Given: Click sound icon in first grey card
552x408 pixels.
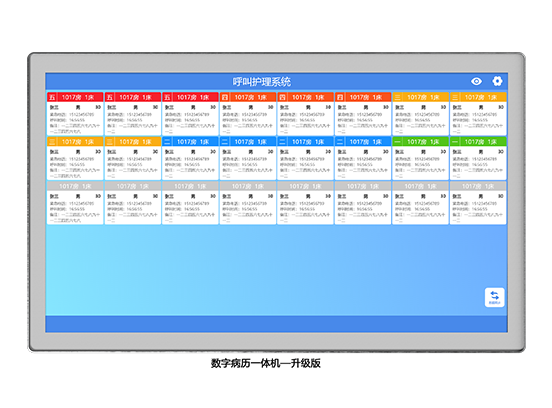Looking at the screenshot, I should pos(98,196).
